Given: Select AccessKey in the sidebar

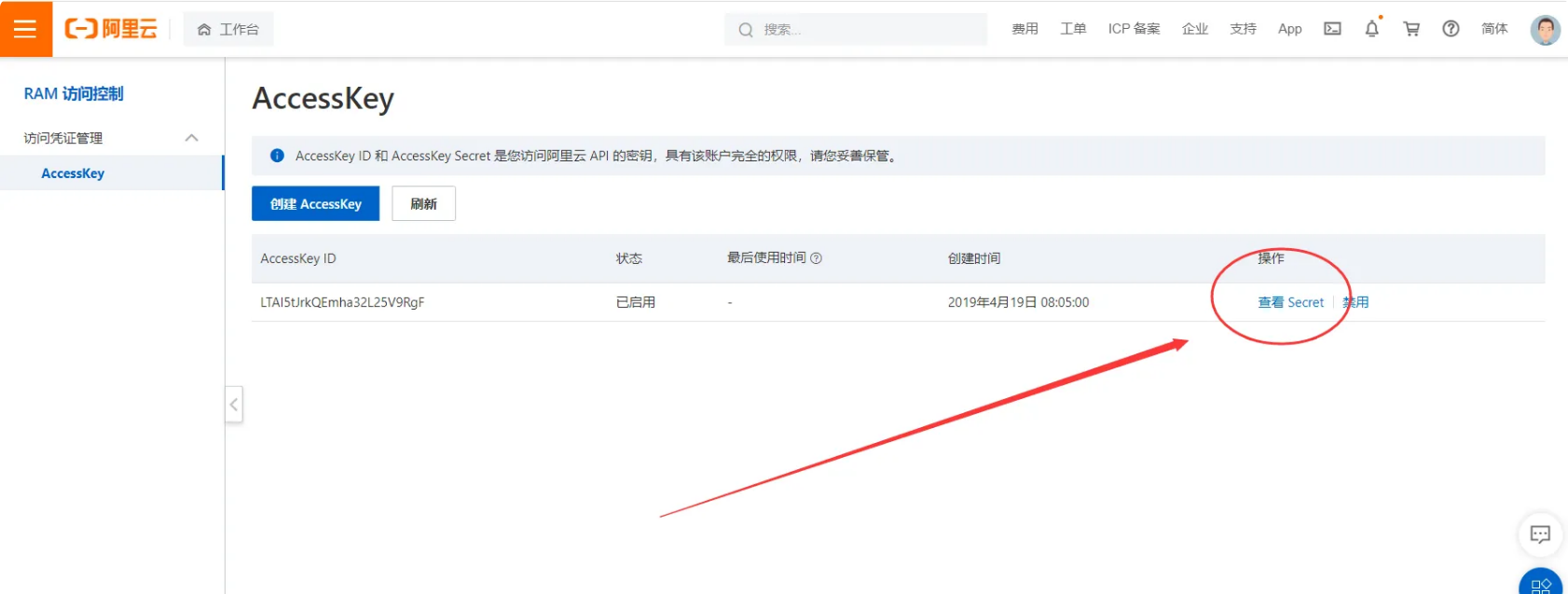Looking at the screenshot, I should tap(73, 173).
